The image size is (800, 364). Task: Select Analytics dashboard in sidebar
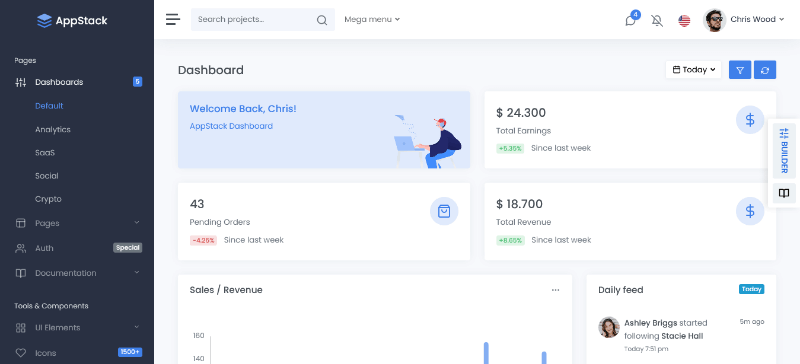tap(53, 130)
